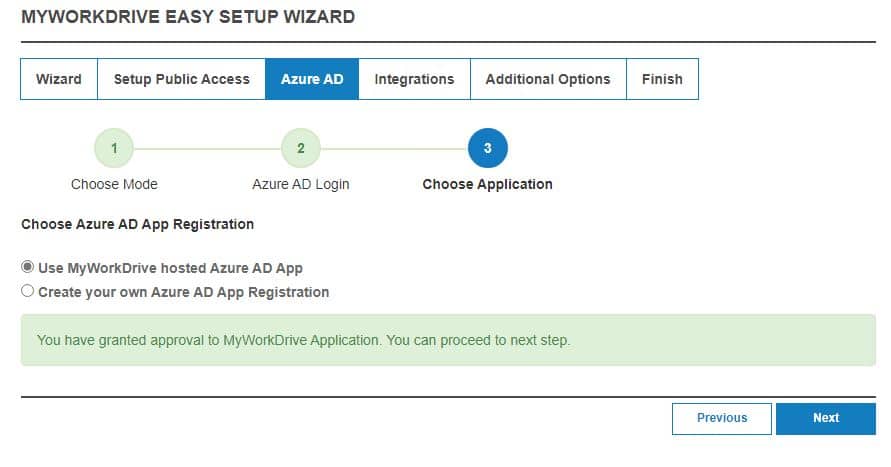Click the step 1 circle icon
891x467 pixels.
114,148
